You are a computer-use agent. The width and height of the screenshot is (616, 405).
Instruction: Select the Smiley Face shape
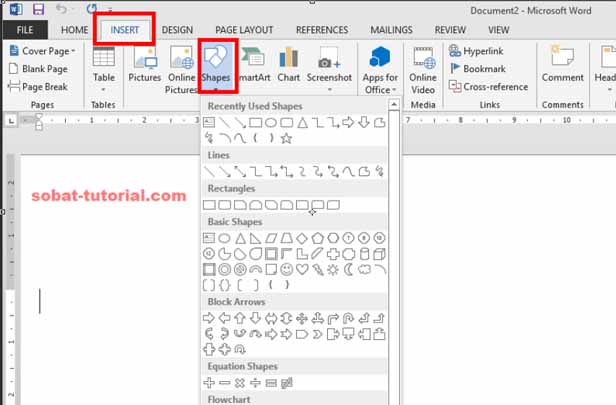tap(286, 269)
